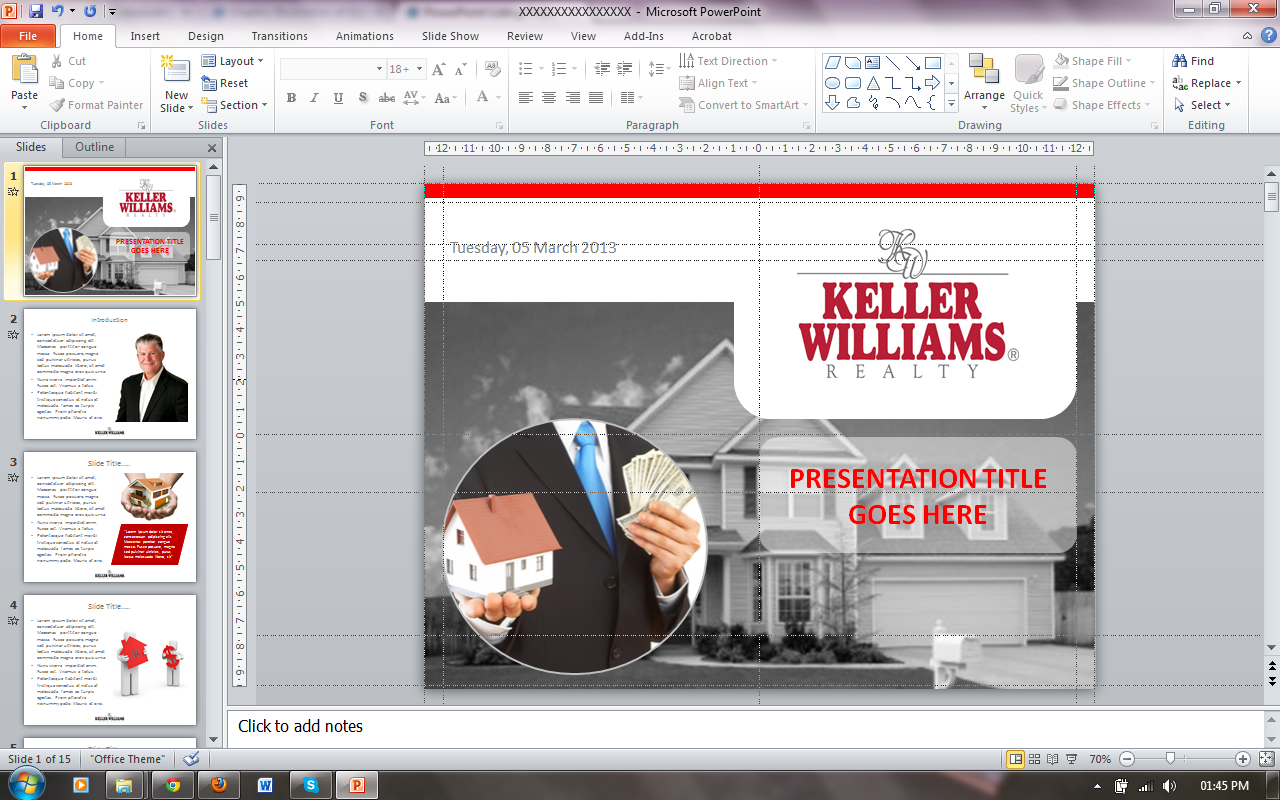This screenshot has height=800, width=1280.
Task: Toggle Underline formatting
Action: click(x=338, y=98)
